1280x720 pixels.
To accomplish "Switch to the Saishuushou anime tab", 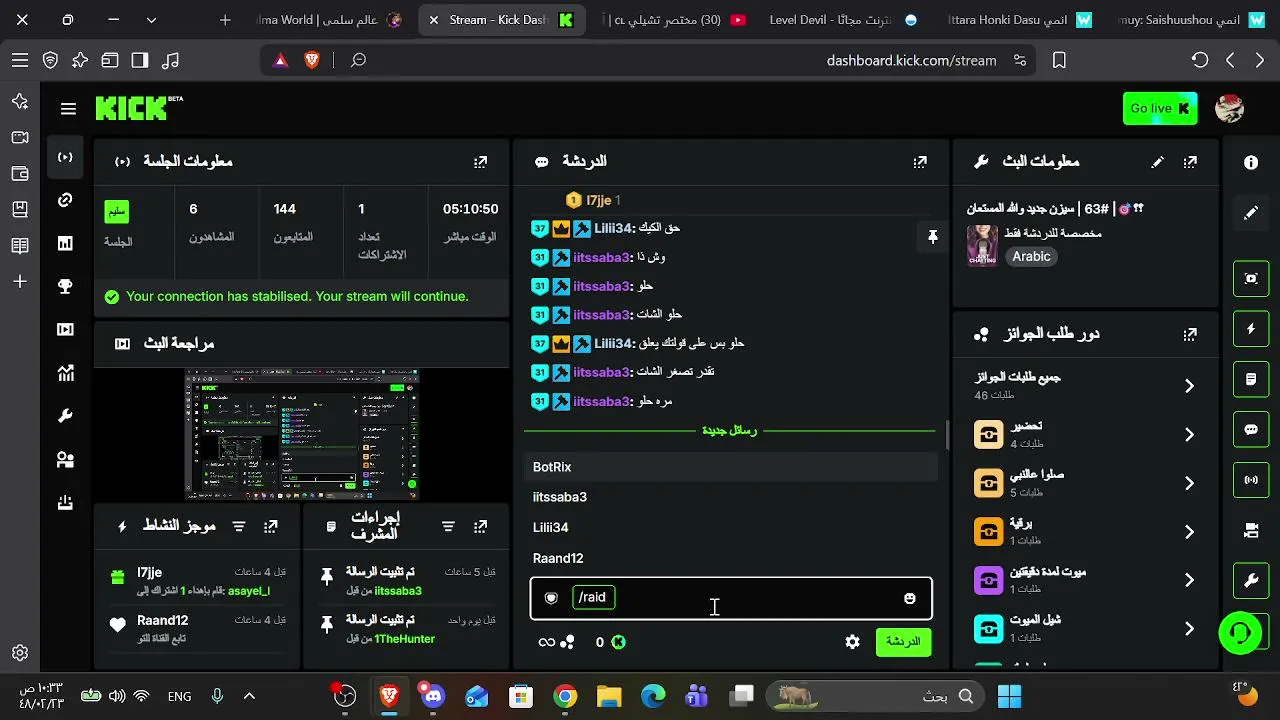I will 1190,20.
